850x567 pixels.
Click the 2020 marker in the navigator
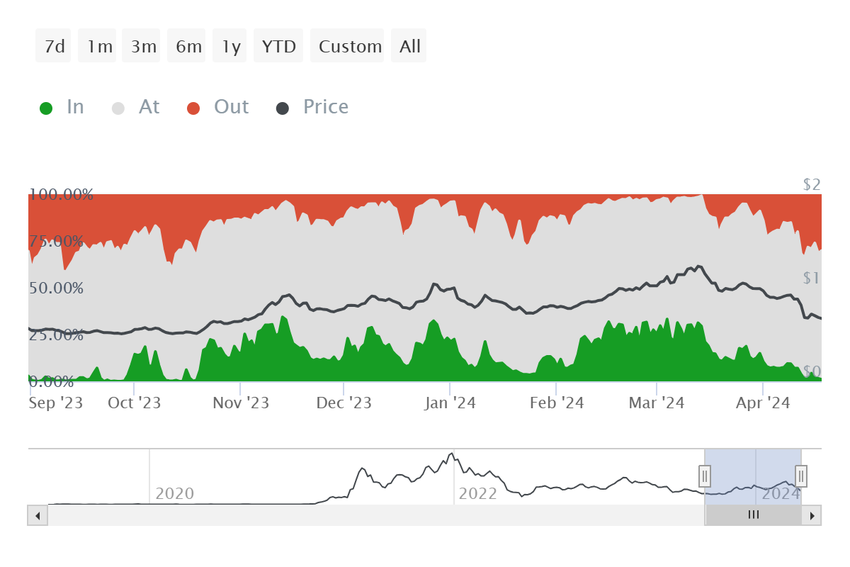(175, 494)
